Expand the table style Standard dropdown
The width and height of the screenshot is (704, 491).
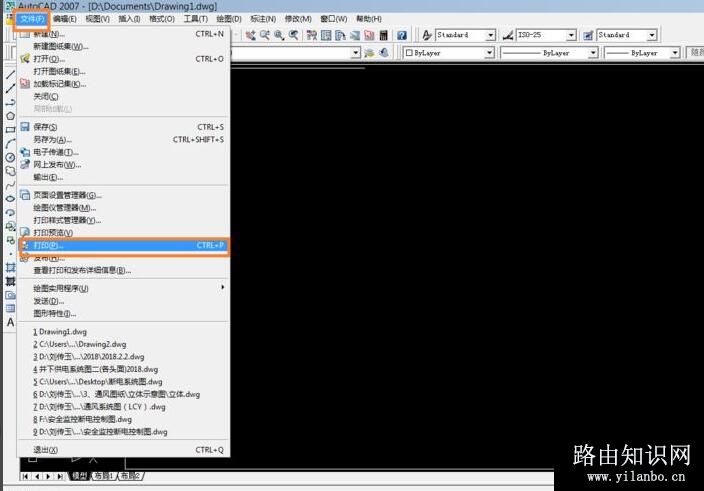(x=652, y=35)
